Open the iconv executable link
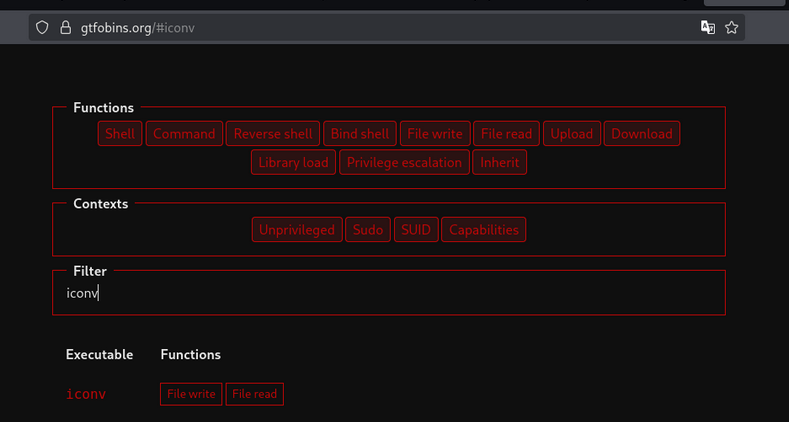The height and width of the screenshot is (422, 789). (x=86, y=394)
